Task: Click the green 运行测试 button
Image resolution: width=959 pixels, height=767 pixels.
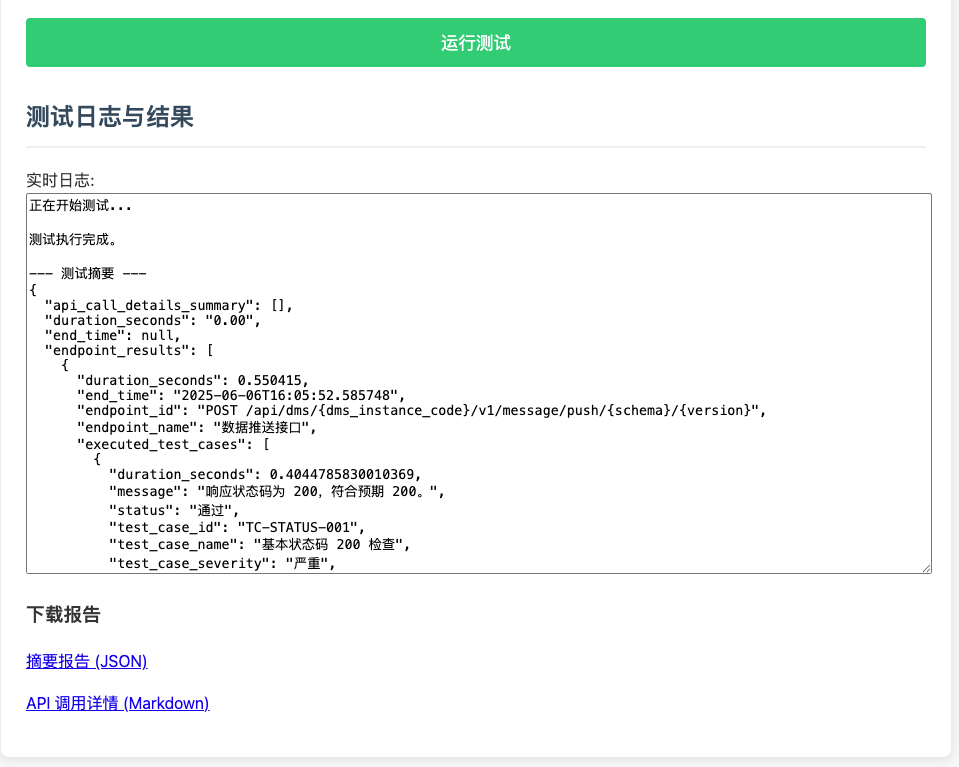Action: (x=475, y=43)
